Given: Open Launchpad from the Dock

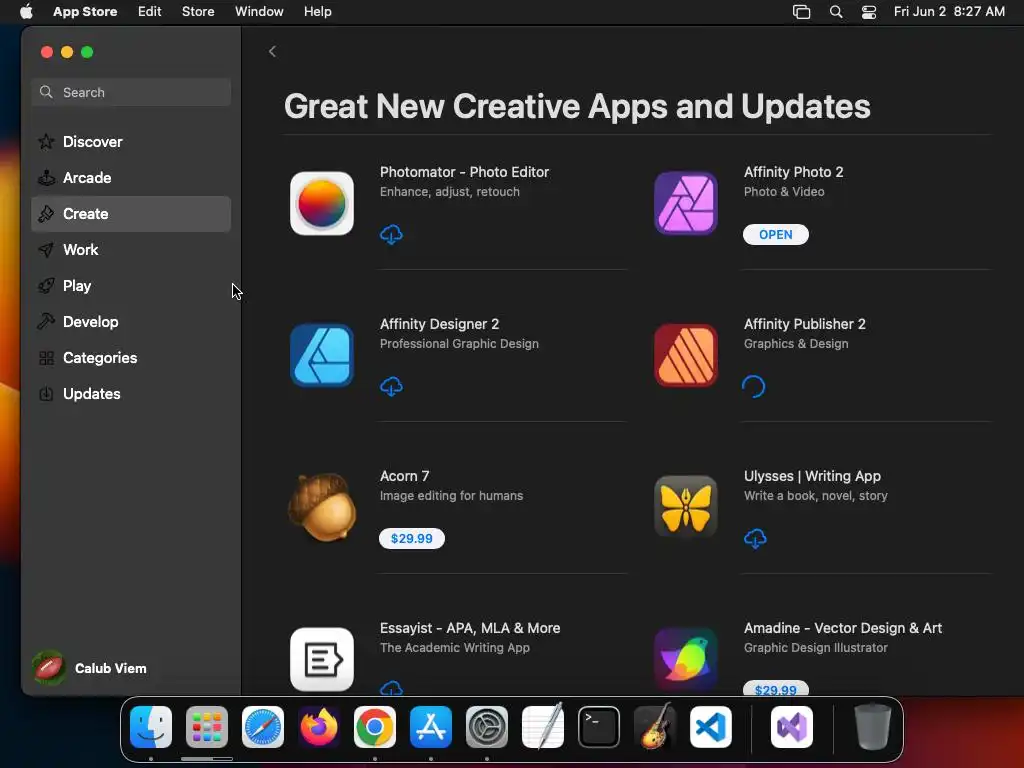Looking at the screenshot, I should [x=207, y=727].
